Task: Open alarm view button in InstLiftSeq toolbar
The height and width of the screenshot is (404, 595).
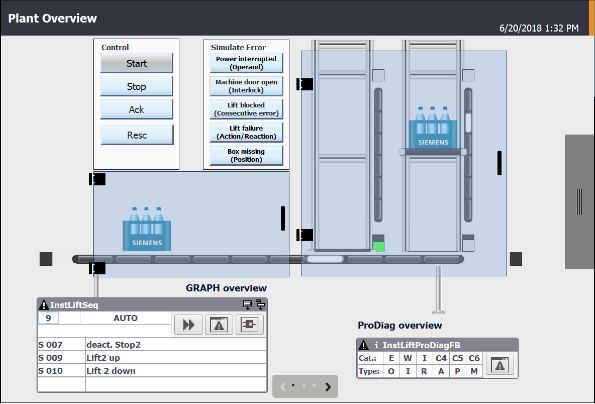Action: click(x=219, y=325)
